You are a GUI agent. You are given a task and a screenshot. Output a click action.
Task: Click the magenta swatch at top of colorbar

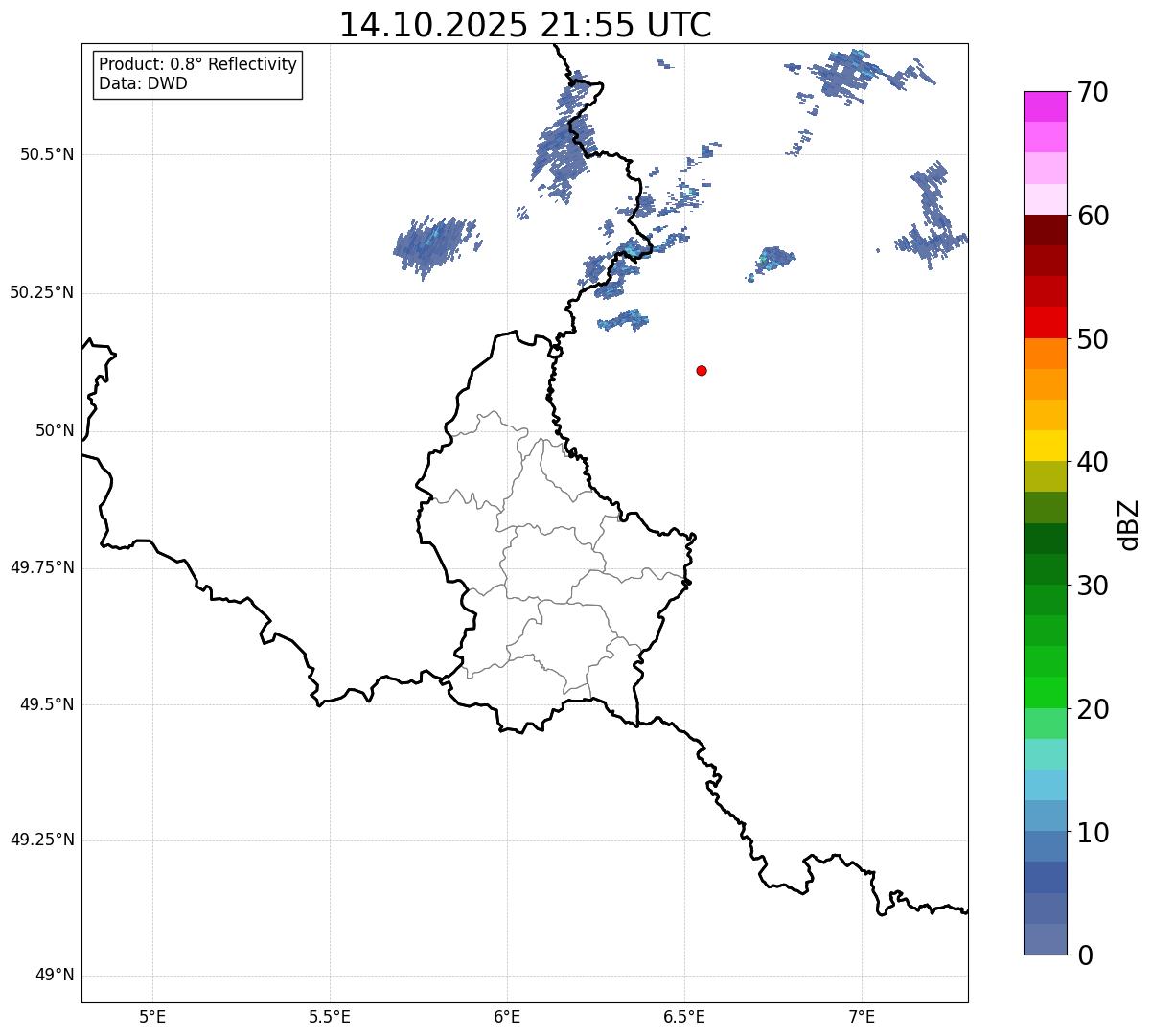coord(1045,106)
